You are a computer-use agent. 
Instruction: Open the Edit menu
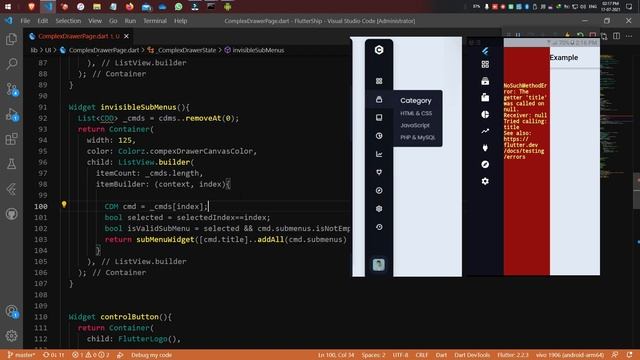point(43,21)
